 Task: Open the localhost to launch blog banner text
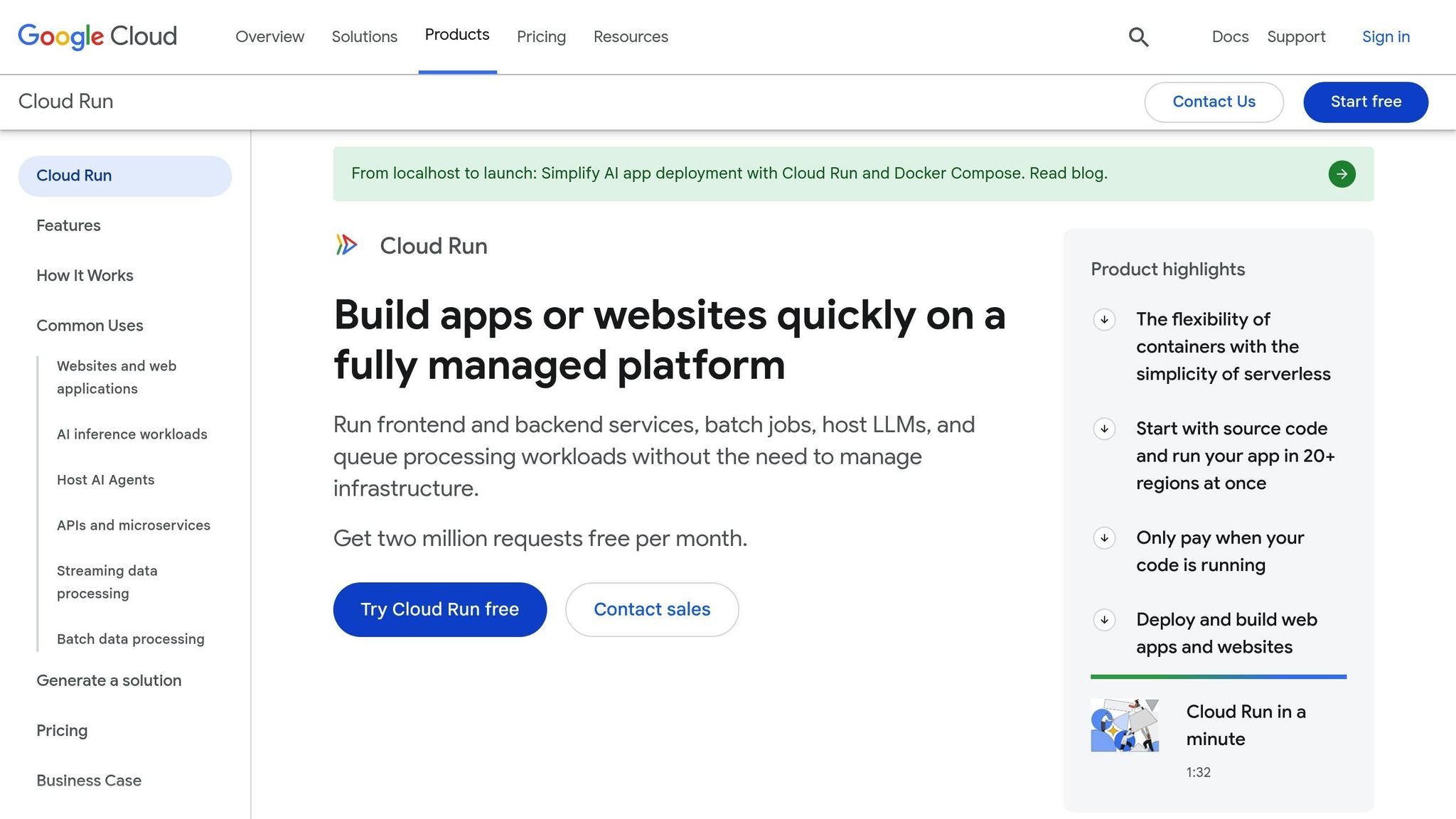pos(729,173)
